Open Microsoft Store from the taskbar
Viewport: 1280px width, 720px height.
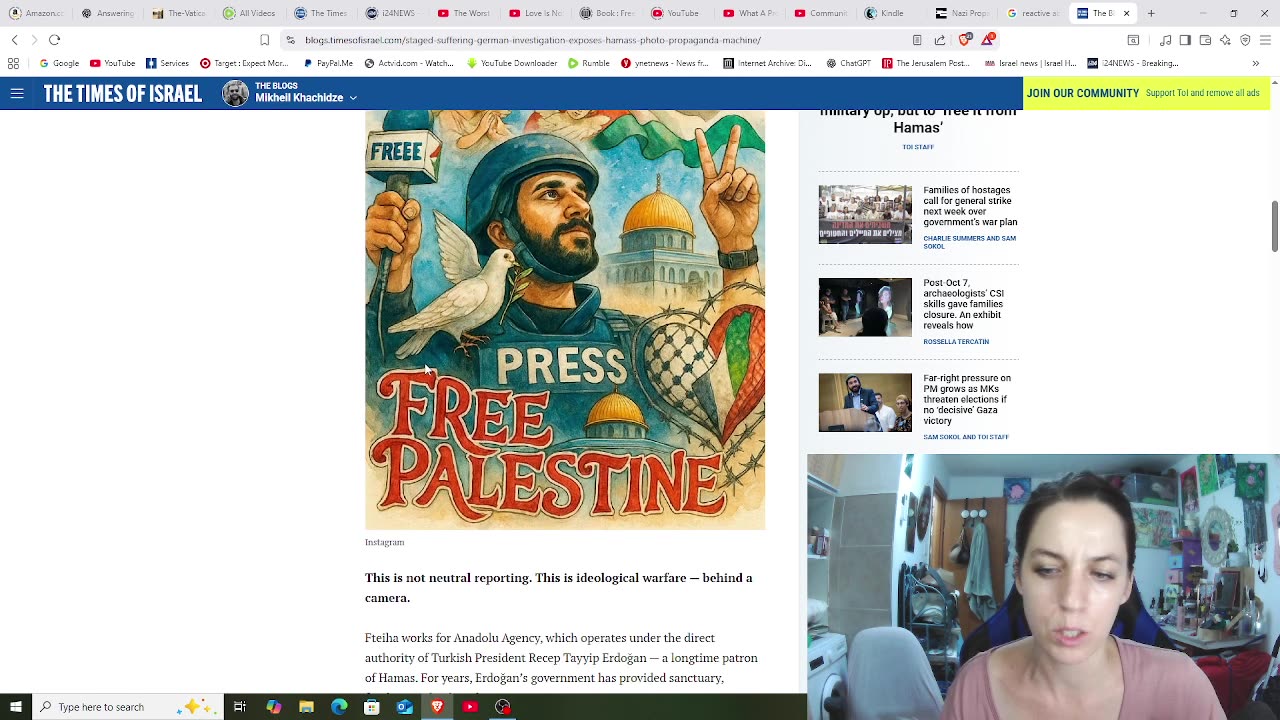[371, 707]
